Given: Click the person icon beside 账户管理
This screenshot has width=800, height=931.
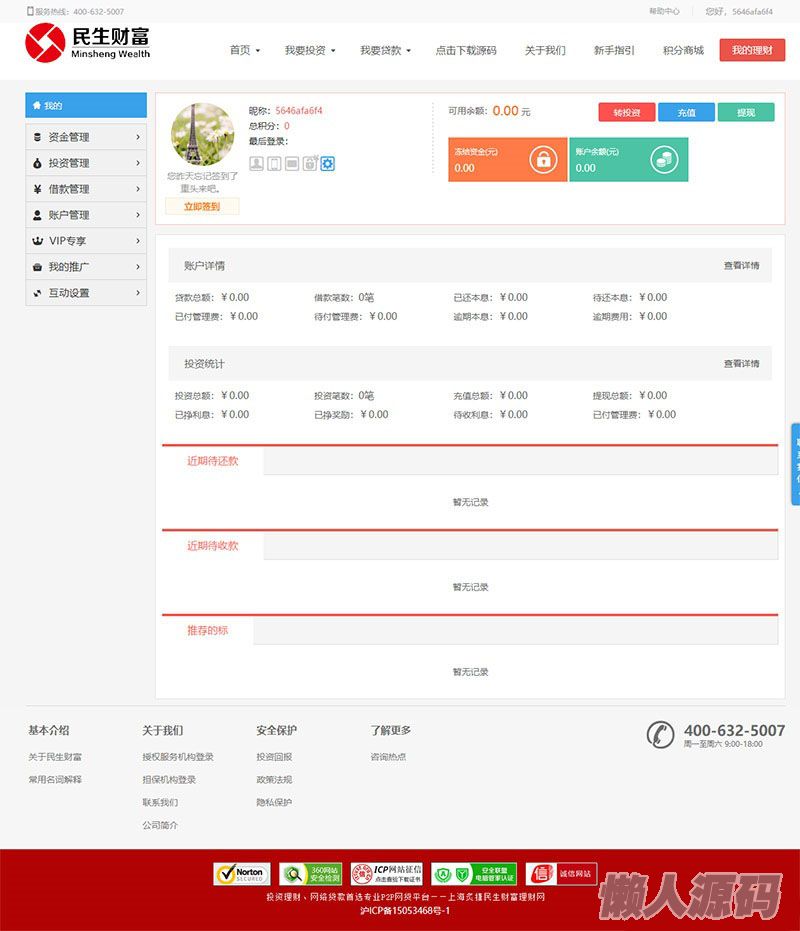Looking at the screenshot, I should click(37, 215).
